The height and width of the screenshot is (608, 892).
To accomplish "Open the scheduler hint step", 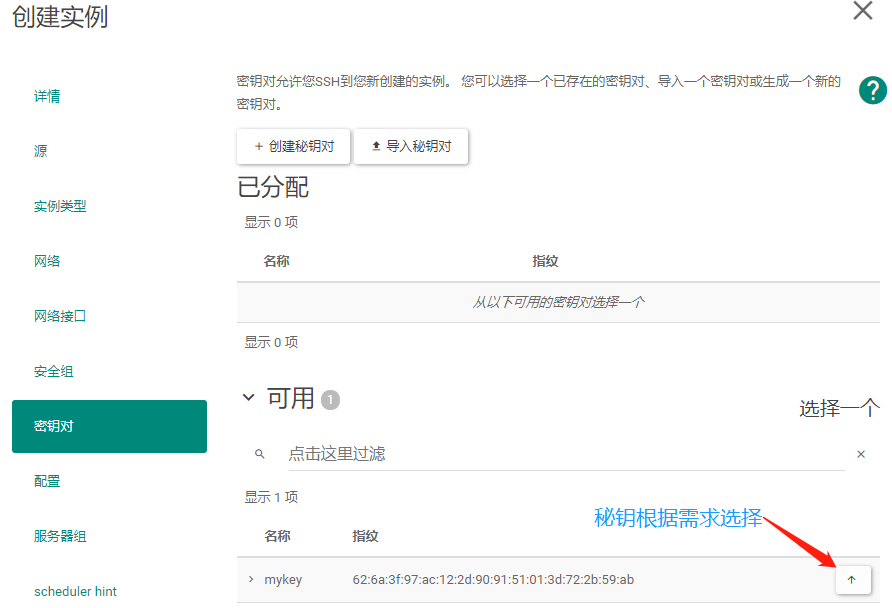I will (x=75, y=592).
